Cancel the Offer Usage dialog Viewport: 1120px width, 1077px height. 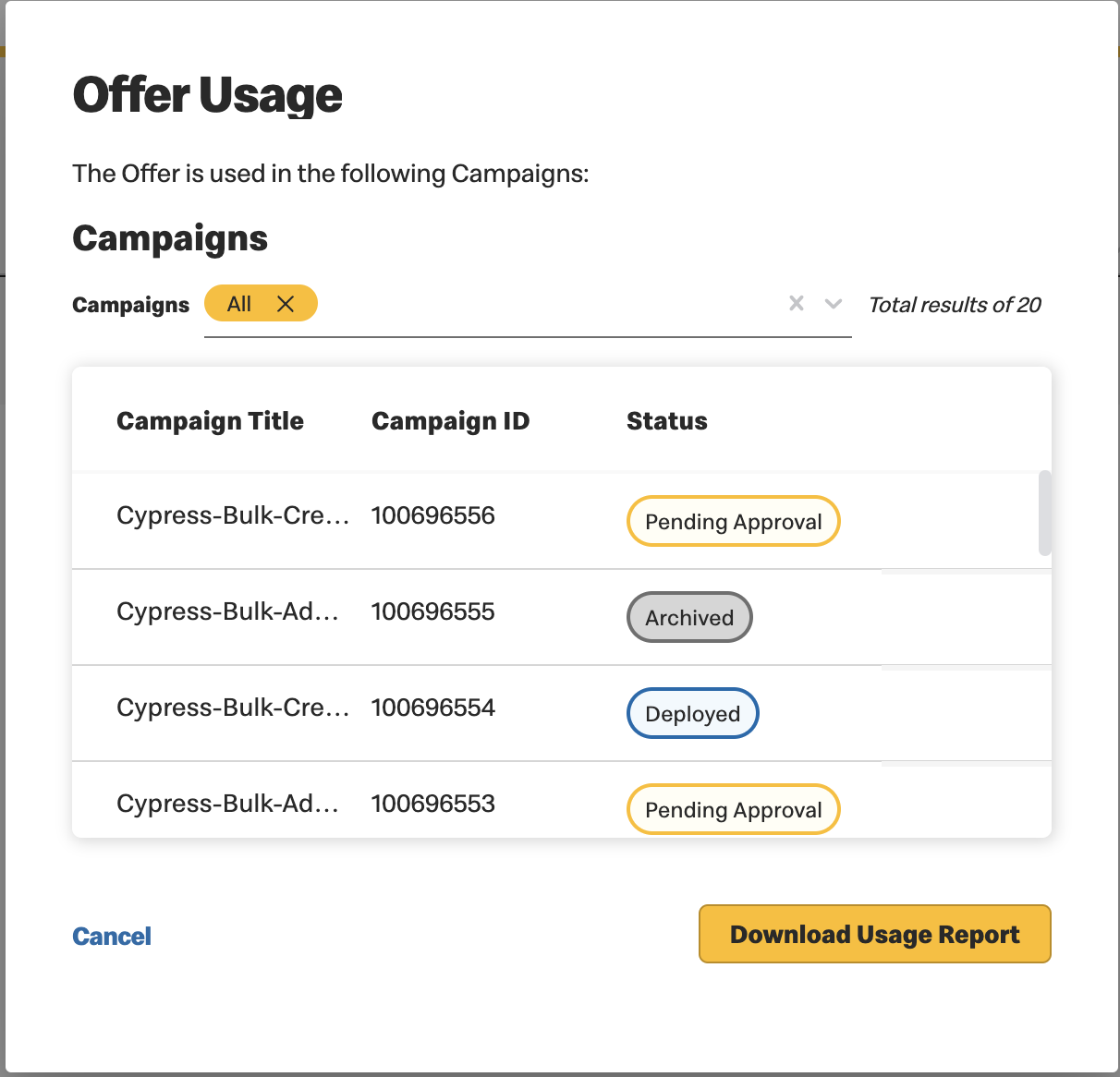coord(112,937)
